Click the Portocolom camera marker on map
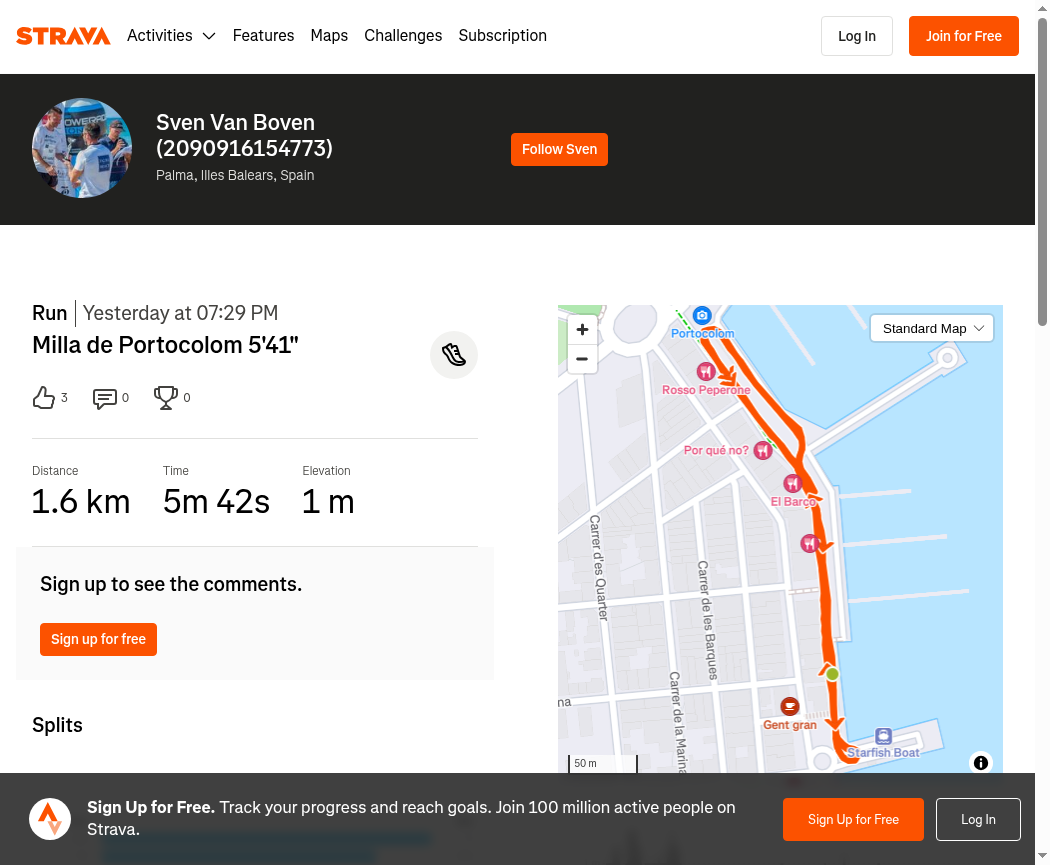The height and width of the screenshot is (865, 1050). click(x=702, y=315)
